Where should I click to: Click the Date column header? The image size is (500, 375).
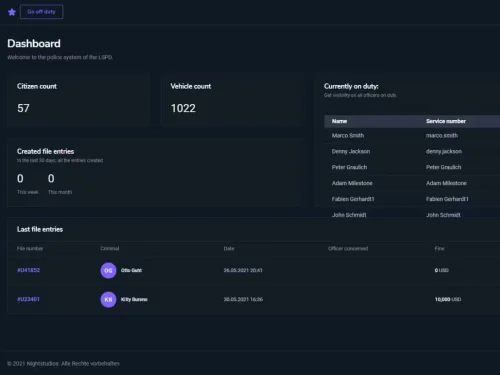229,248
